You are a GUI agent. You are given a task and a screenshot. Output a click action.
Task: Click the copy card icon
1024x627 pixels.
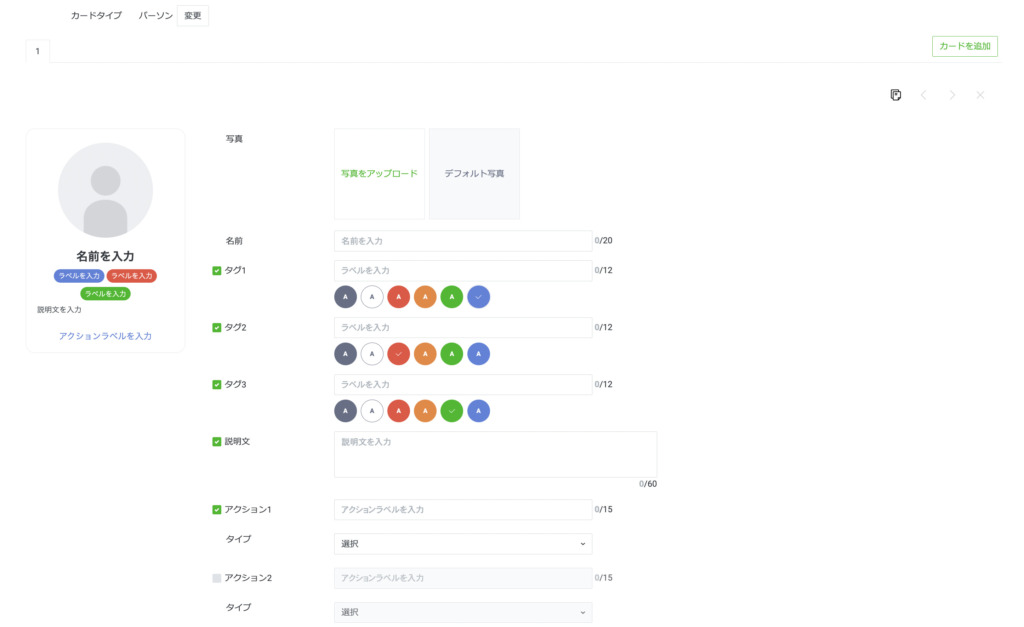pyautogui.click(x=896, y=95)
